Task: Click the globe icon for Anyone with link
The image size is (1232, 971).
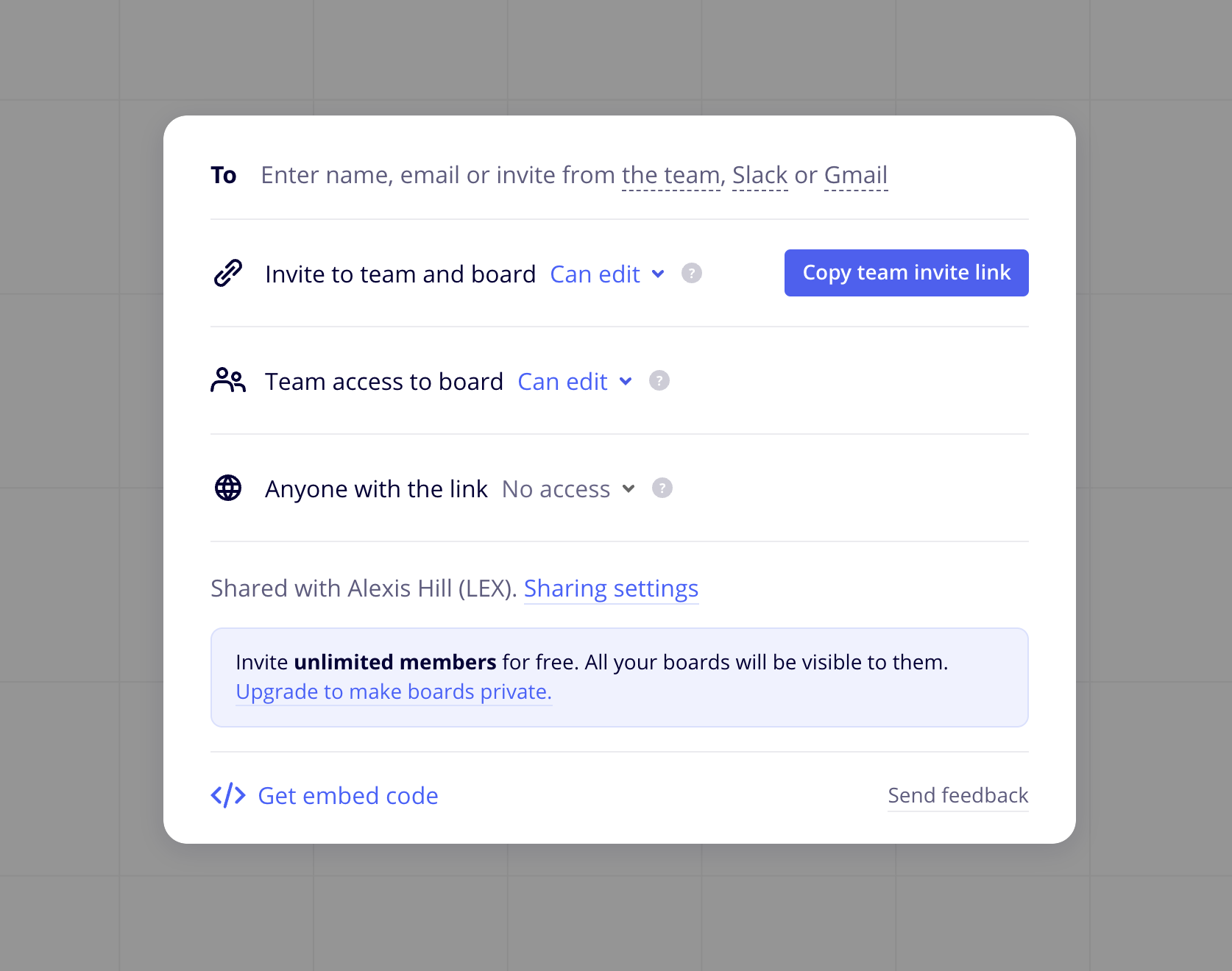Action: point(228,488)
